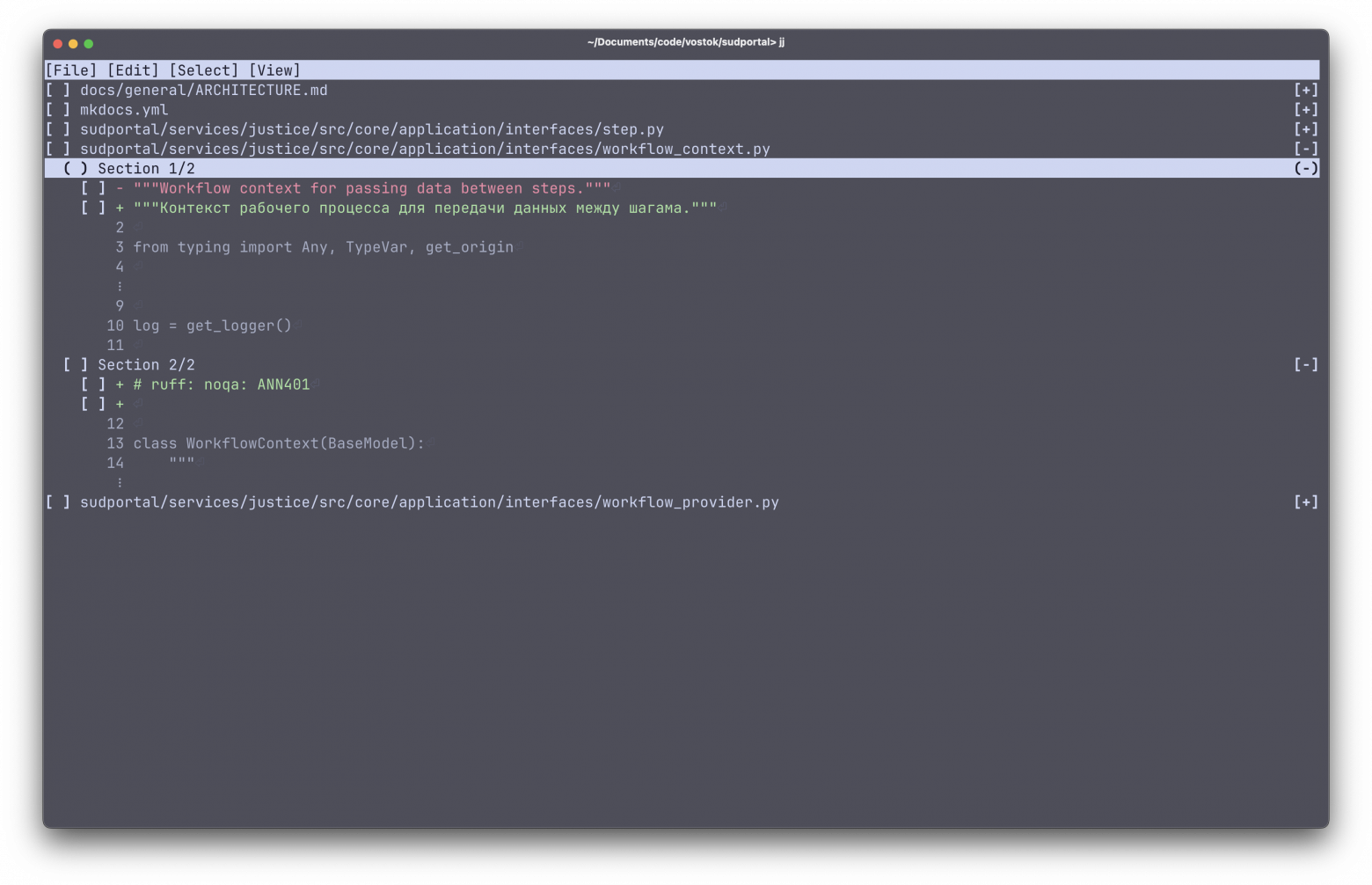
Task: Toggle the Section 1/2 selection marker
Action: [76, 169]
